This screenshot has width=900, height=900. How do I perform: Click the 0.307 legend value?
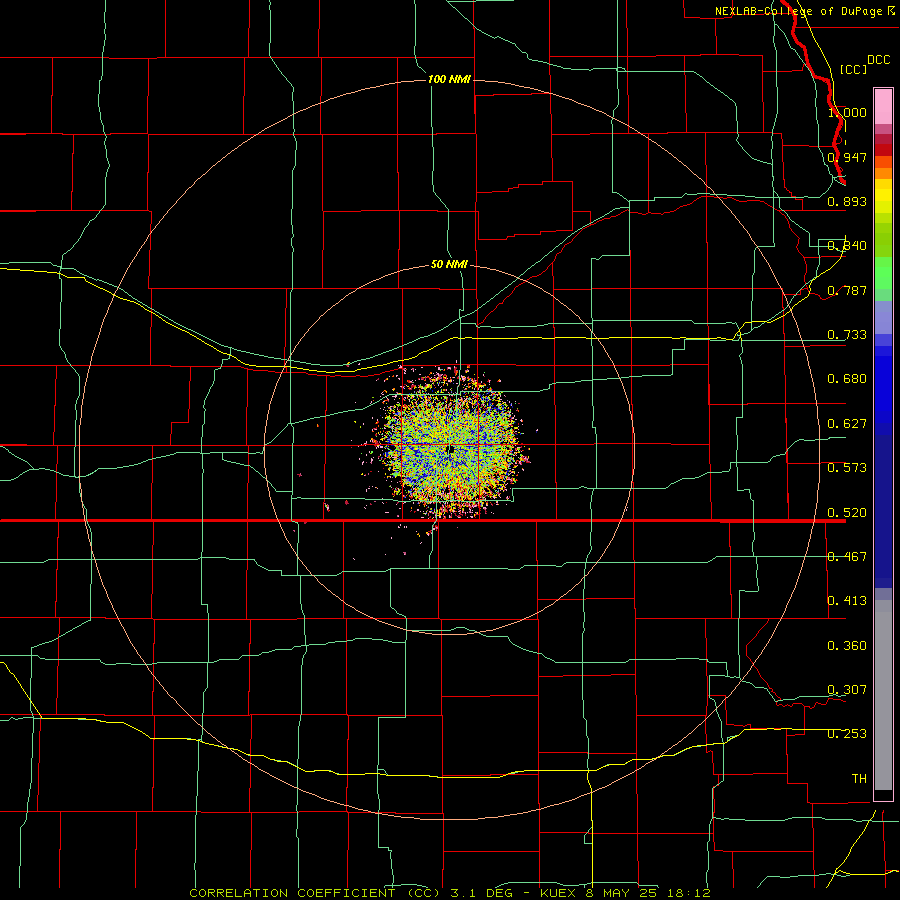click(847, 690)
